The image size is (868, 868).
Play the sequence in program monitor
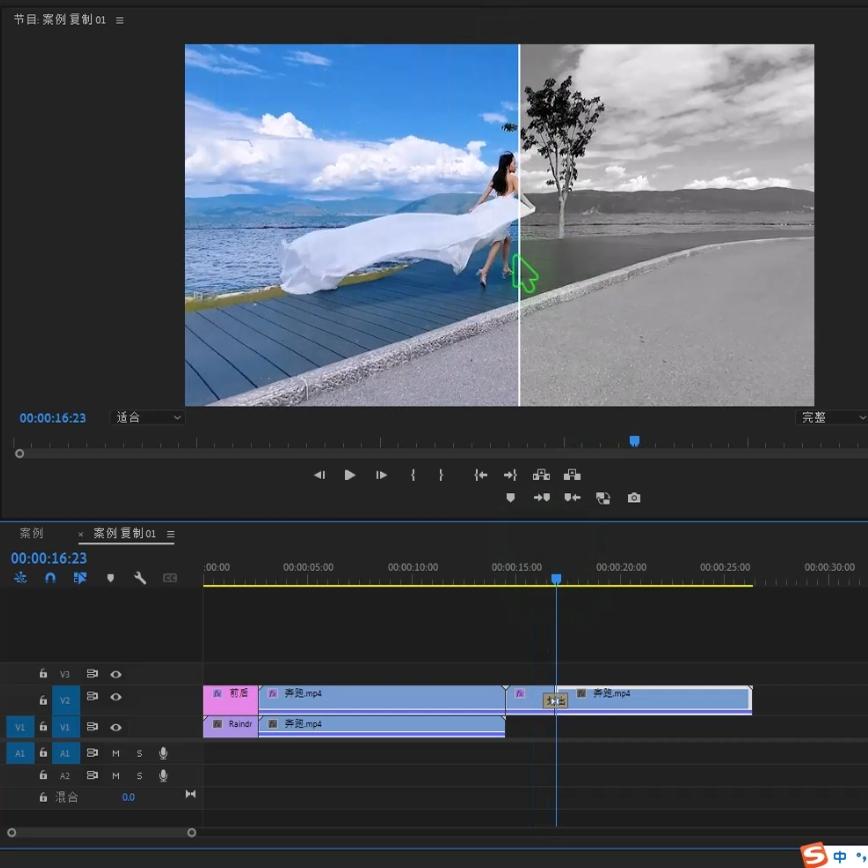point(350,475)
